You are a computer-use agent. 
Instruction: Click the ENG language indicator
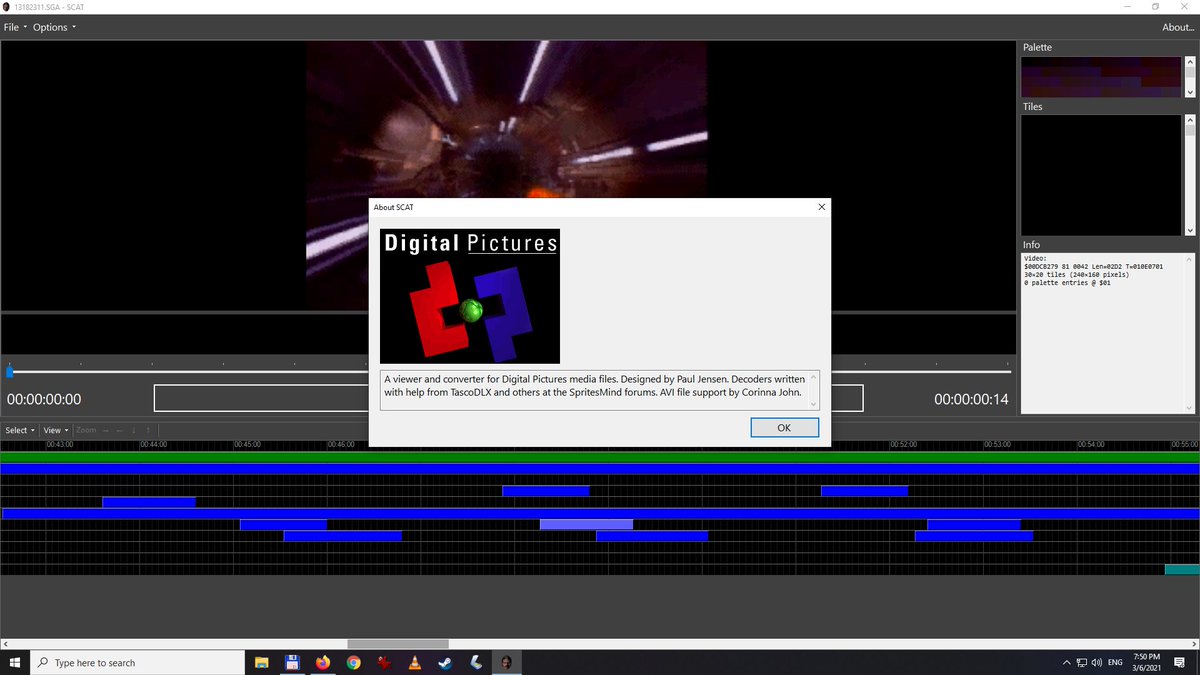[x=1115, y=662]
